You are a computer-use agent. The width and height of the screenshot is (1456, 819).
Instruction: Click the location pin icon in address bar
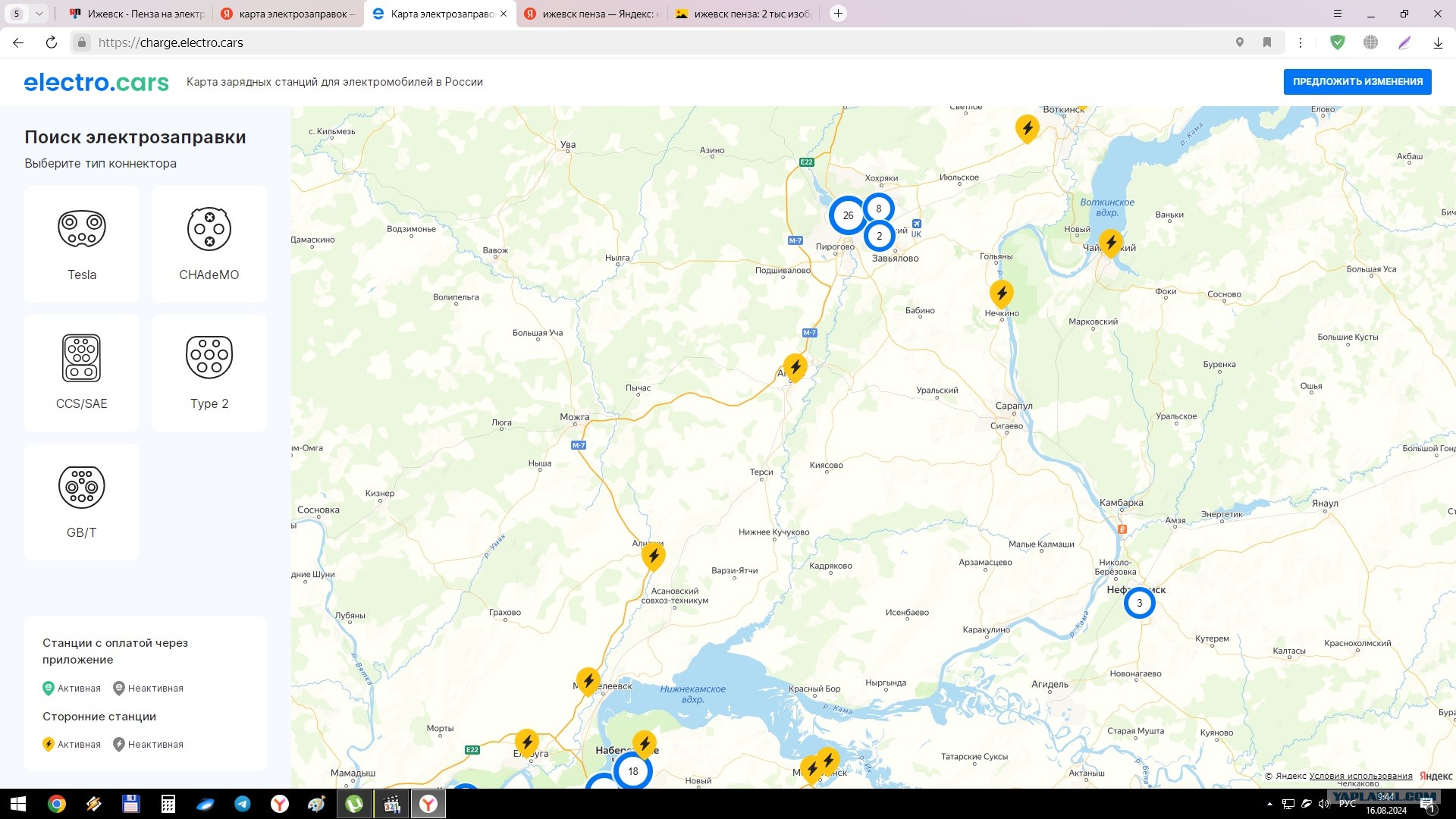click(x=1240, y=42)
